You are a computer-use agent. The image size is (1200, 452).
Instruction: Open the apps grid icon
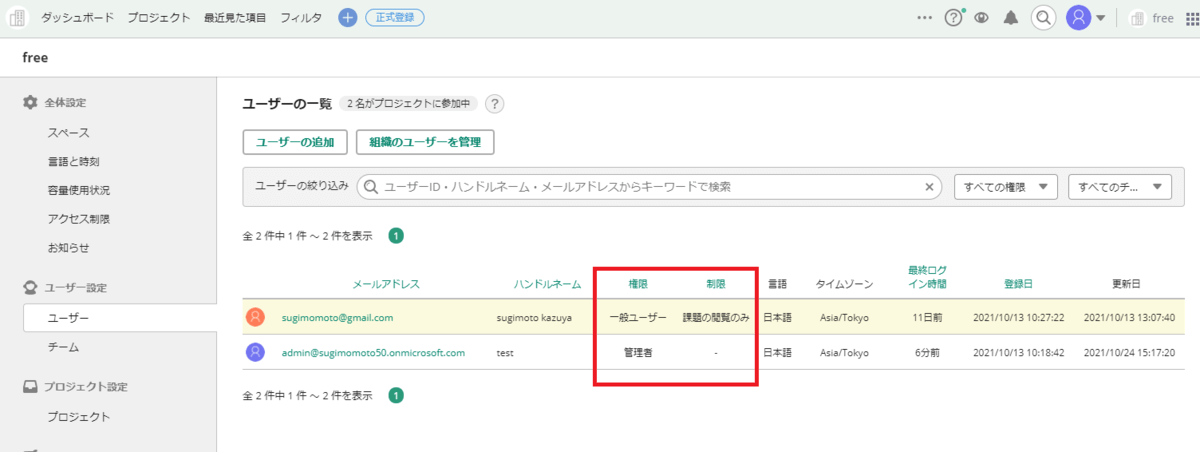click(x=1191, y=18)
